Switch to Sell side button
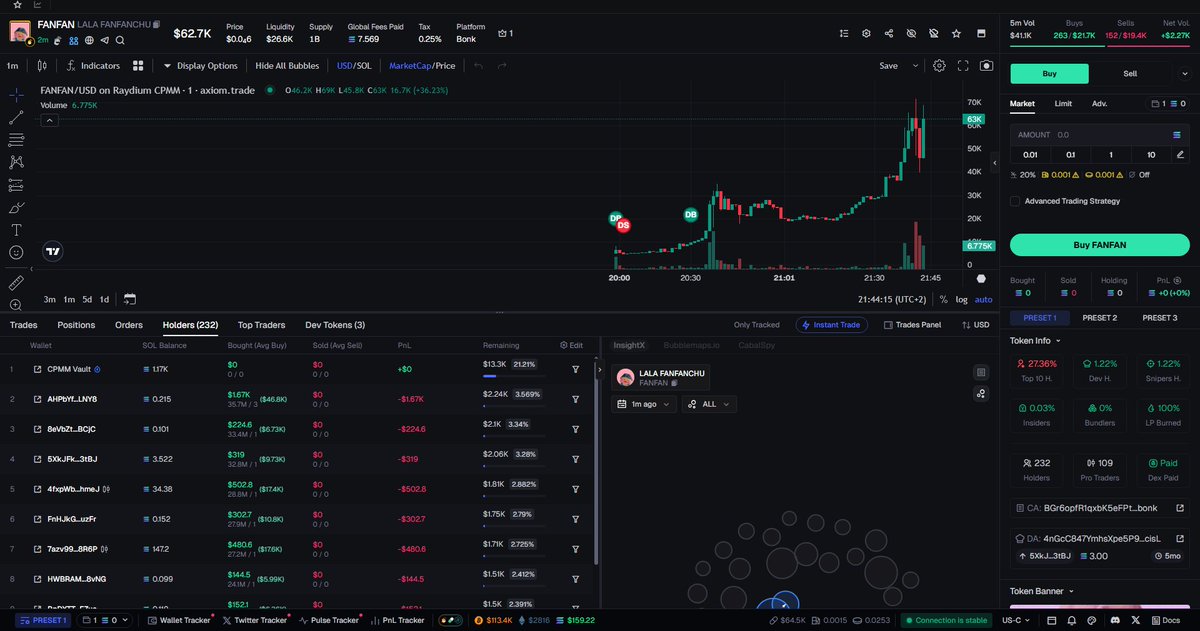1200x631 pixels. click(x=1130, y=73)
